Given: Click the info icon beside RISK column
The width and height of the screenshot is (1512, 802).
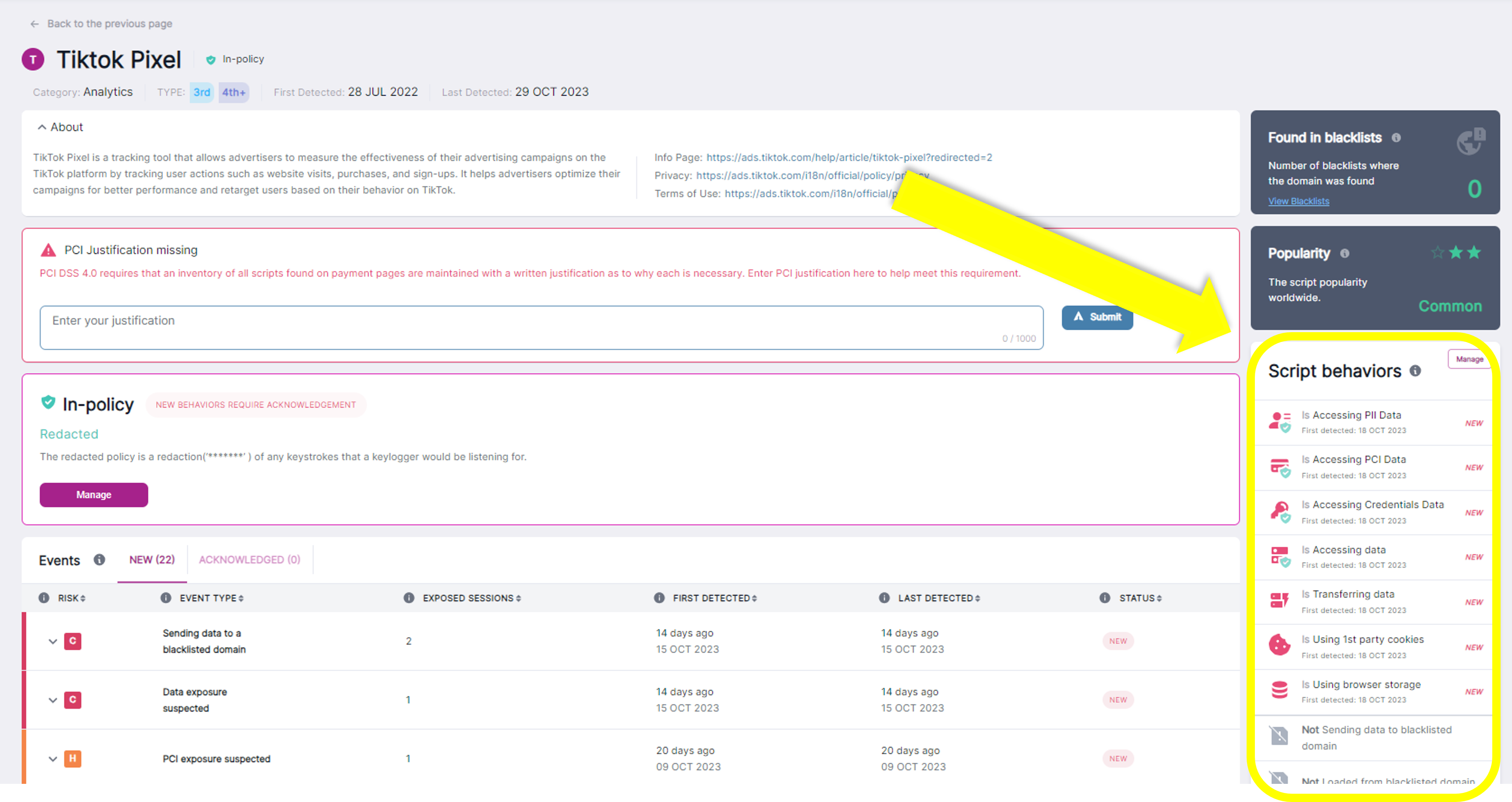Looking at the screenshot, I should [44, 598].
